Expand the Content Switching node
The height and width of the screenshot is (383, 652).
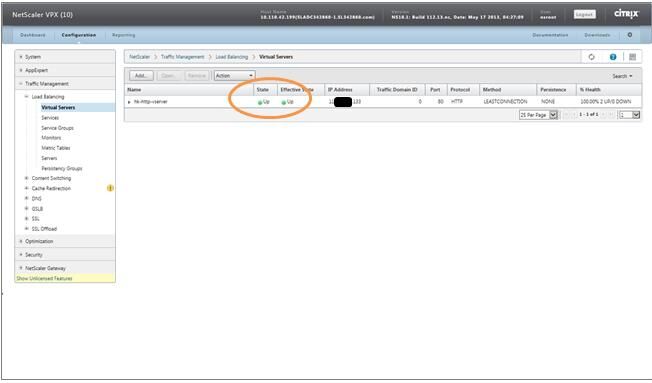tap(27, 178)
